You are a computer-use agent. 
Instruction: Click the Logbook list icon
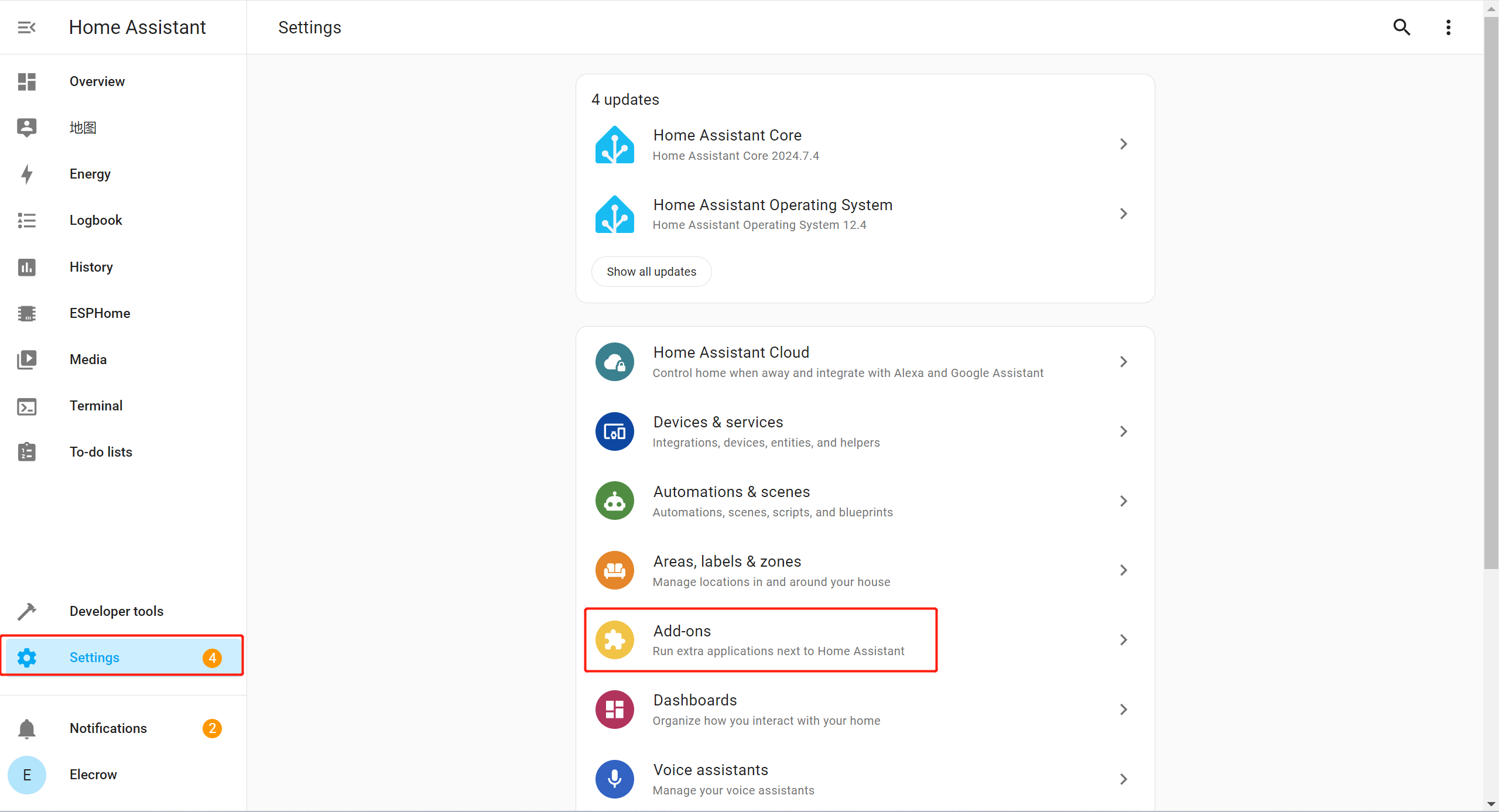(26, 220)
